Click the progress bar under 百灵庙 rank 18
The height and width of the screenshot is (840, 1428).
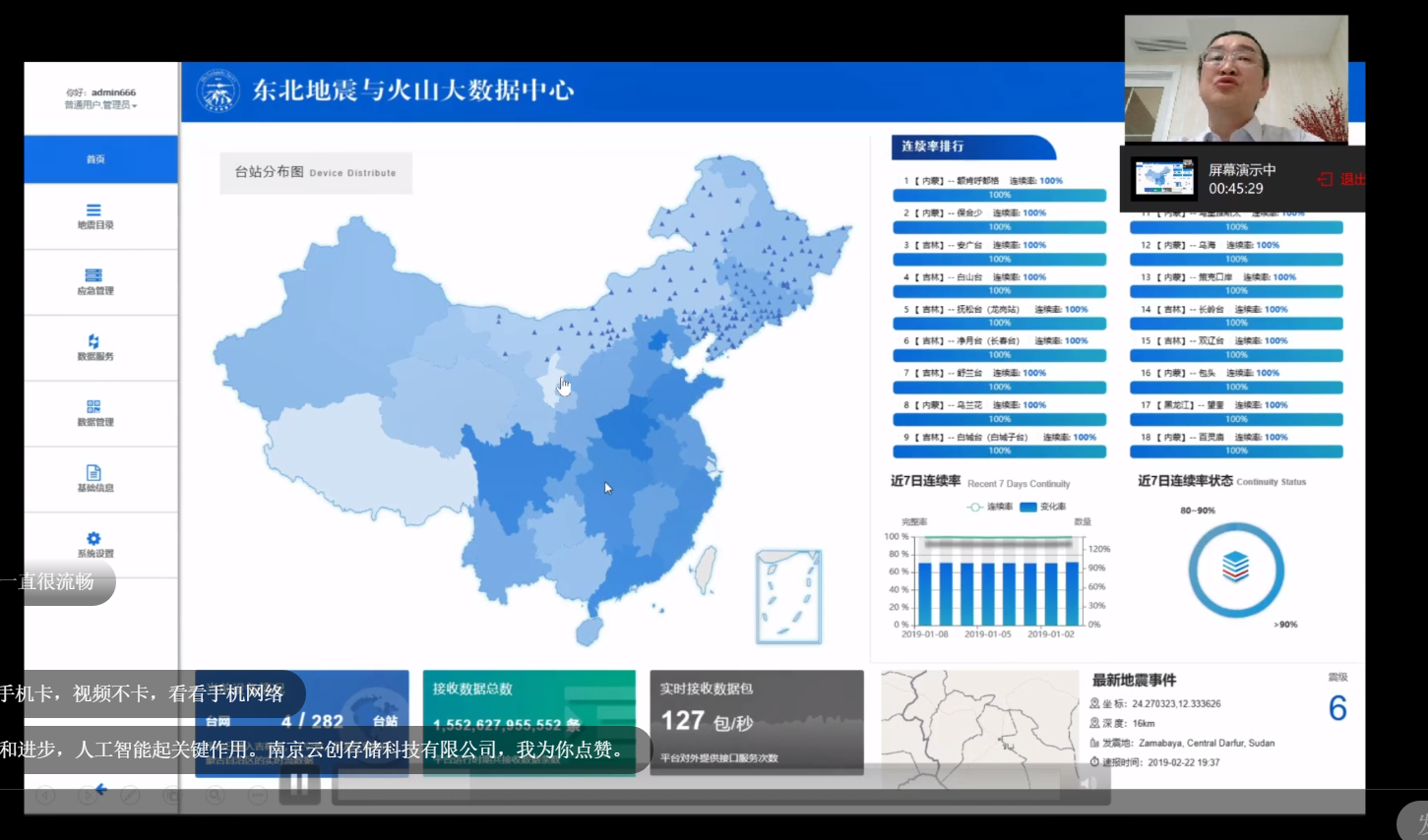click(1237, 450)
